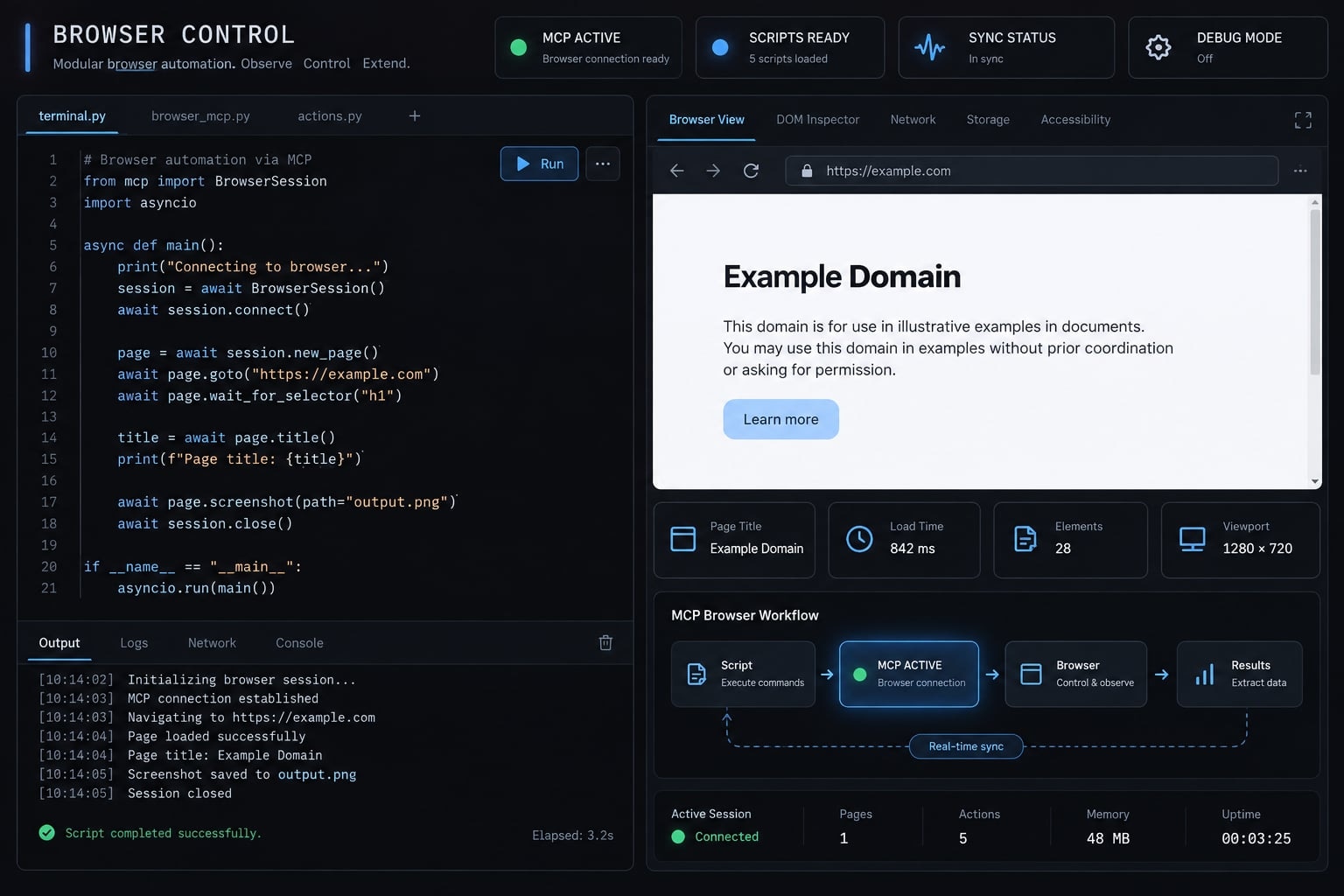Select the MCP ACTIVE workflow node
This screenshot has width=1344, height=896.
(909, 674)
